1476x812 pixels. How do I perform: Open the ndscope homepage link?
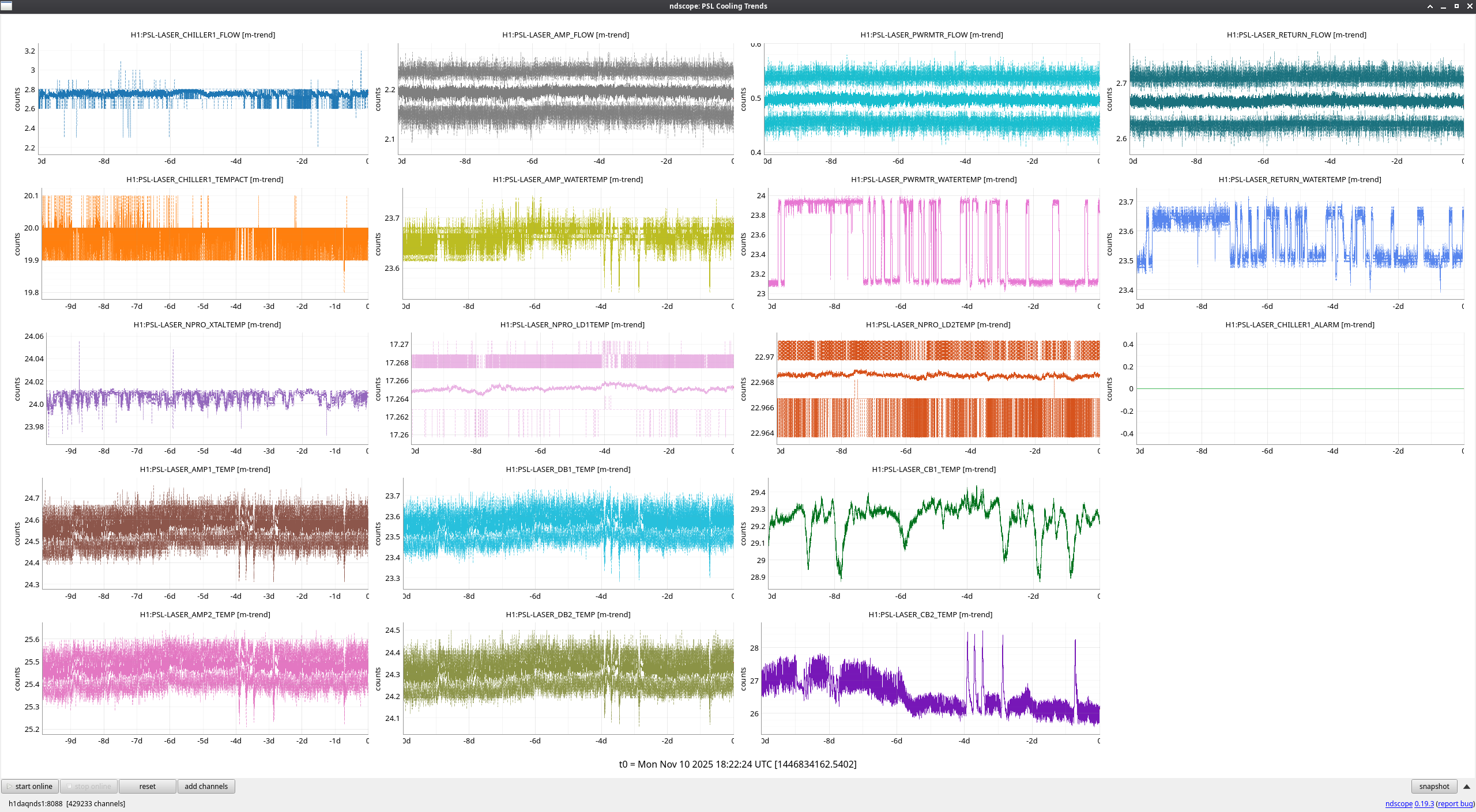pos(1398,803)
